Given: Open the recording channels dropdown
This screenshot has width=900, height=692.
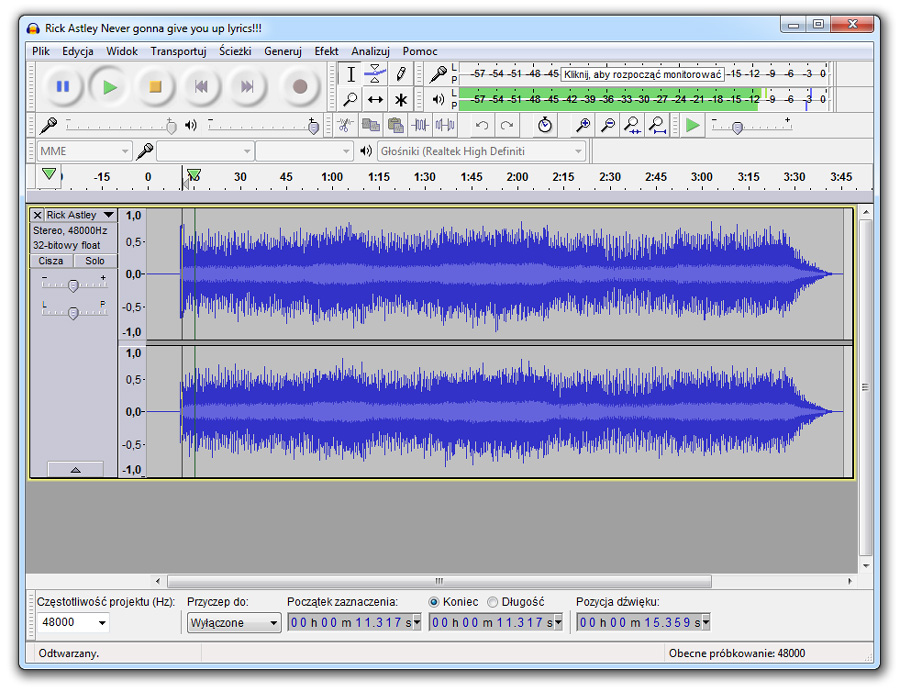Looking at the screenshot, I should click(304, 151).
